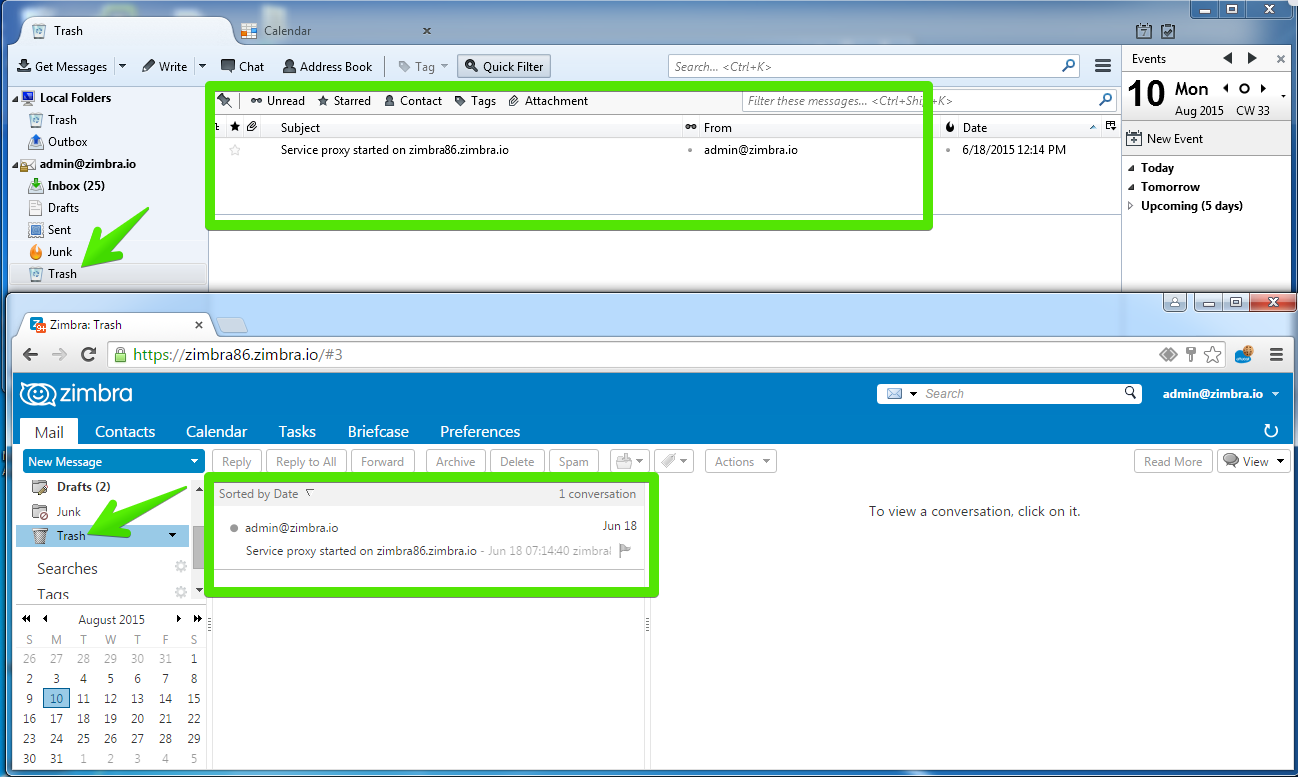Screen dimensions: 1298x777
Task: Close the 'Zimbra: Trash' browser tab
Action: pyautogui.click(x=198, y=325)
